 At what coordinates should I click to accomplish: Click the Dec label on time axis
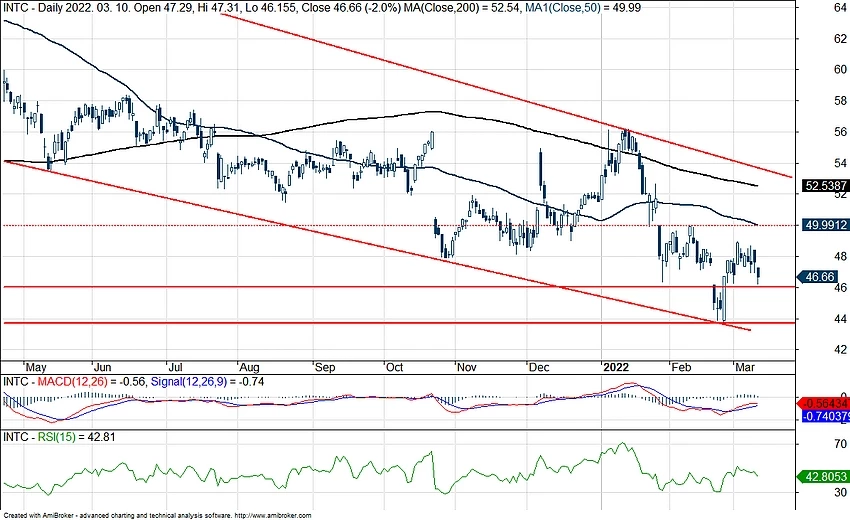click(x=539, y=367)
